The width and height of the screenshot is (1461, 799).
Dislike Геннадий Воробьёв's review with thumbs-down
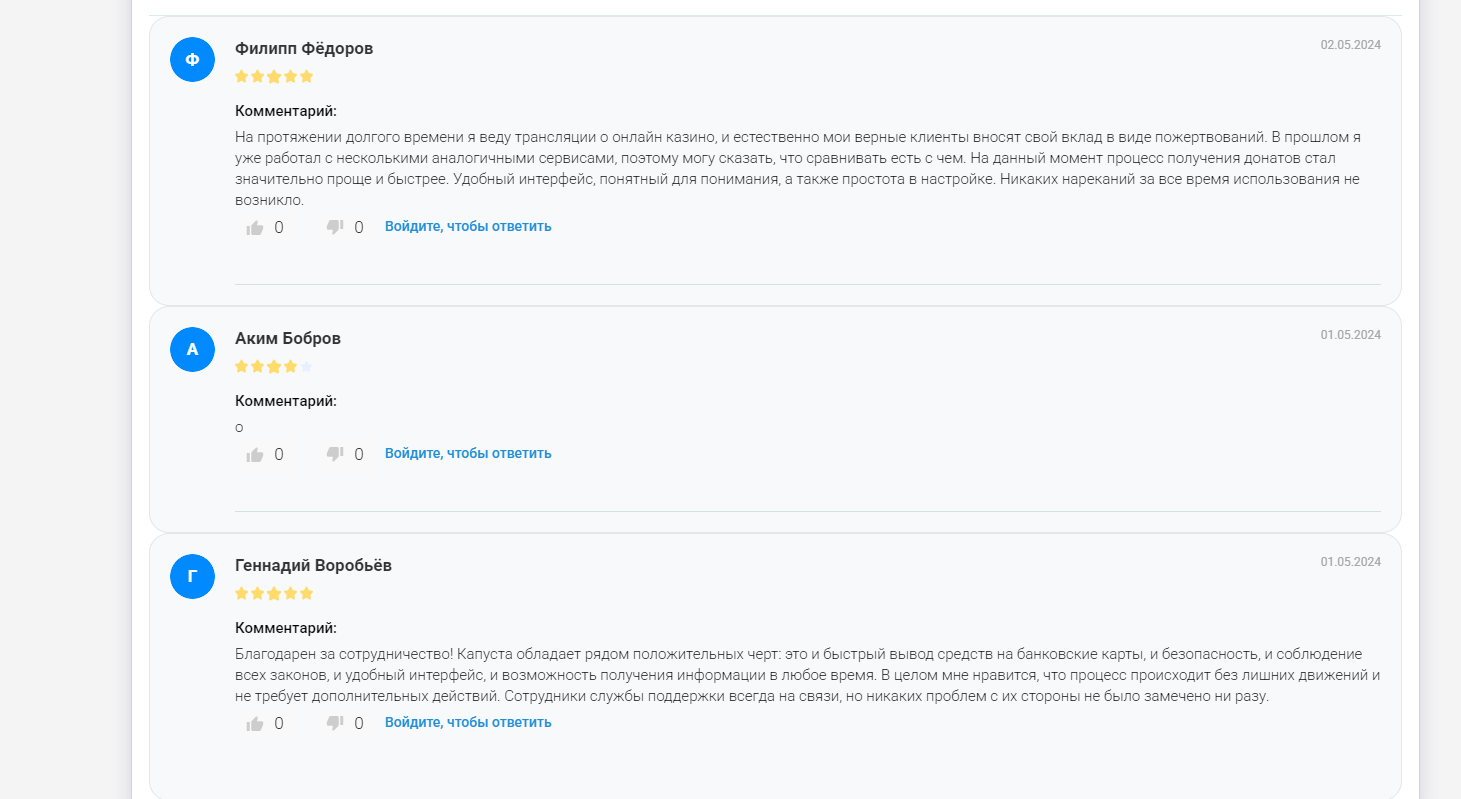(335, 724)
